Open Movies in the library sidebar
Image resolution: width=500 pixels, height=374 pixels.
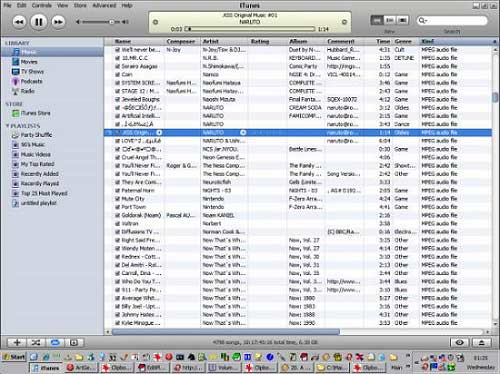29,62
